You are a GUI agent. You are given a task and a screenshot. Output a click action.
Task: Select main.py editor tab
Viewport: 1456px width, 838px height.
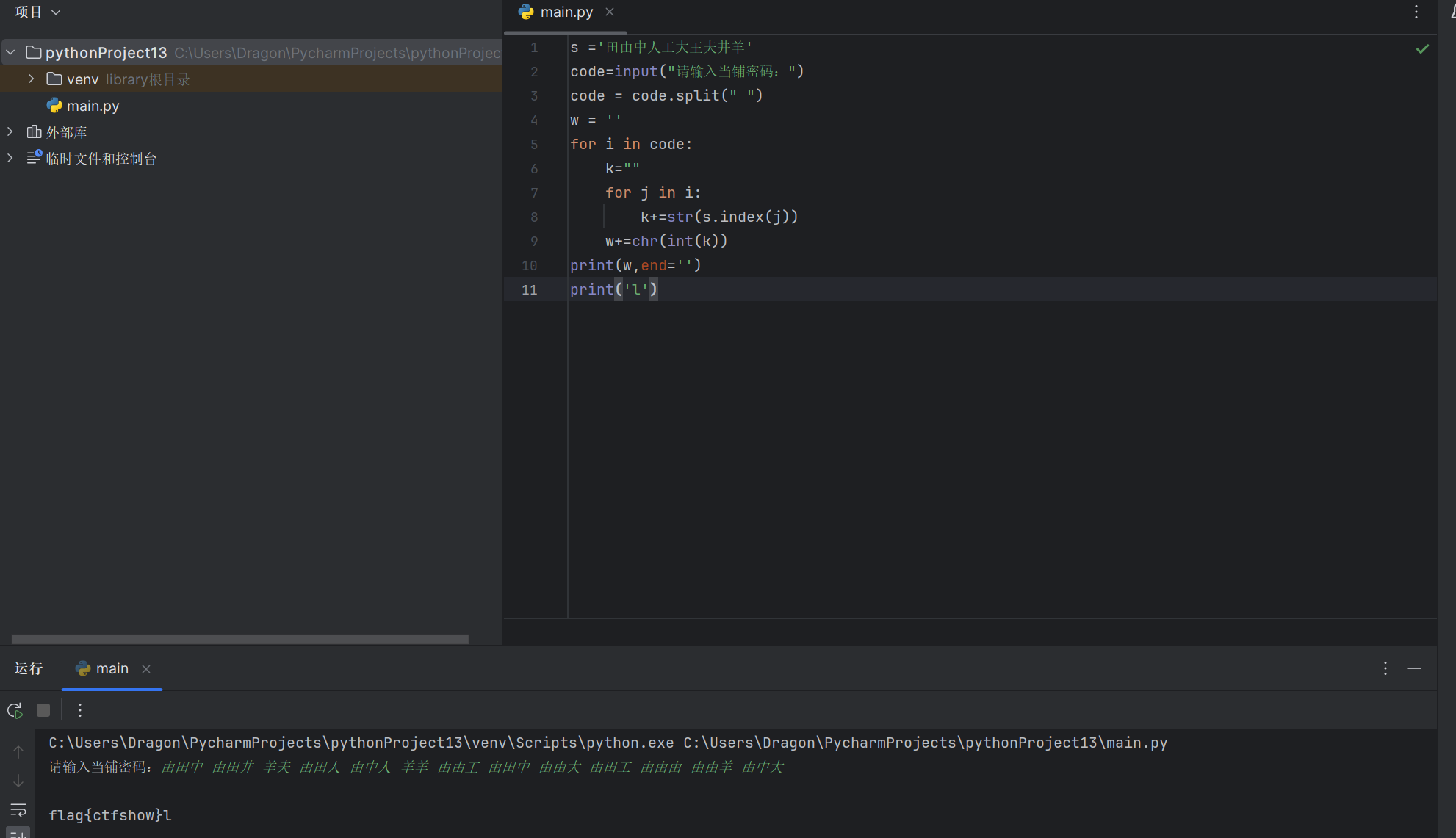pos(566,12)
